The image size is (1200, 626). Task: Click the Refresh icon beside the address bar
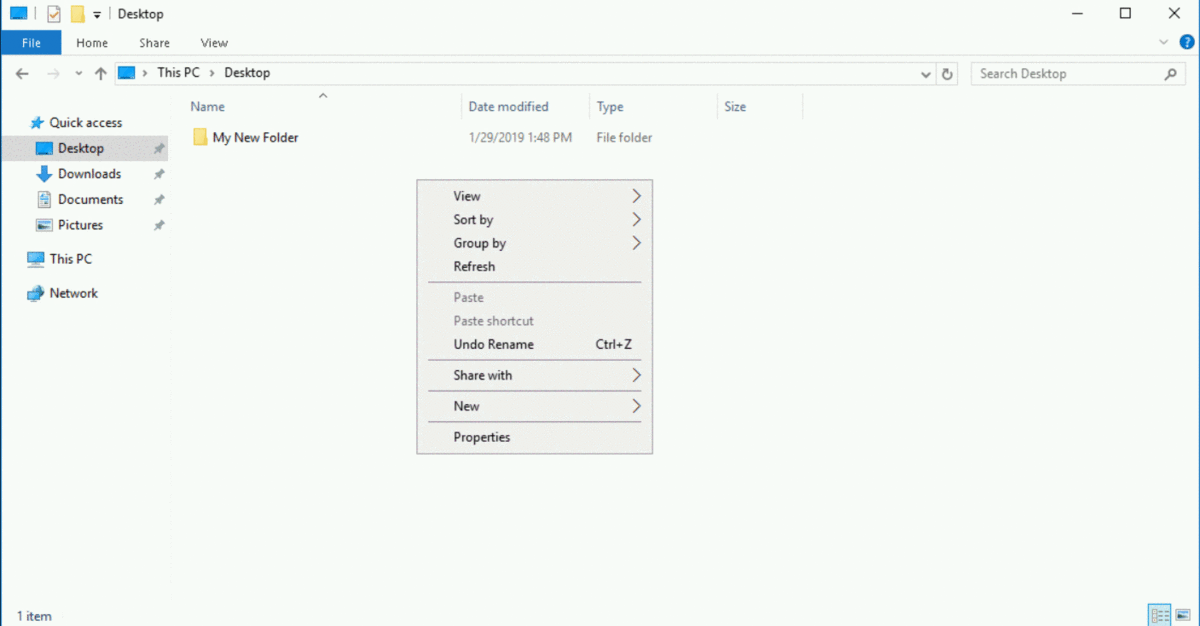pos(946,73)
